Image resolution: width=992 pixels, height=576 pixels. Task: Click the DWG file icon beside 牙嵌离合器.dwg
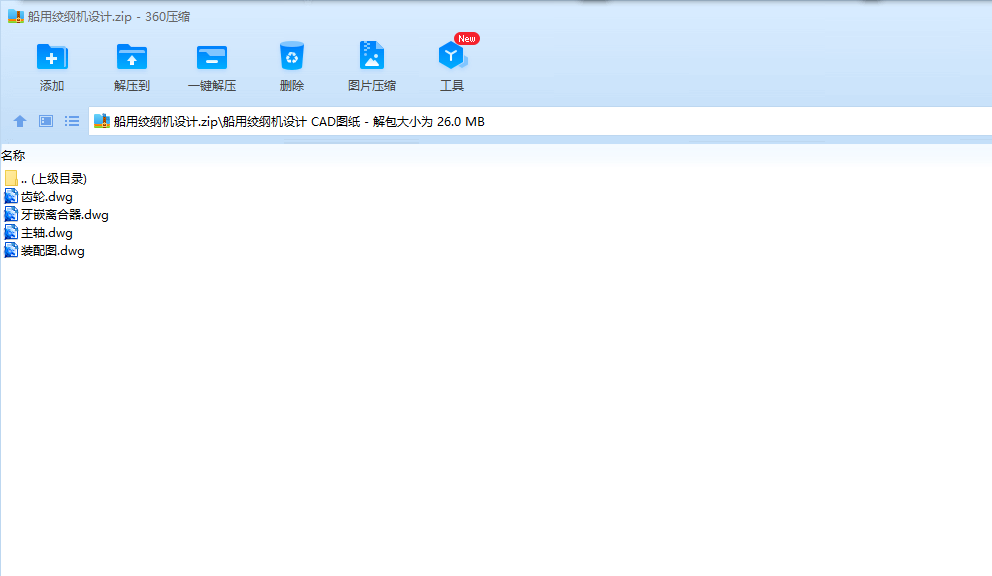pos(11,214)
